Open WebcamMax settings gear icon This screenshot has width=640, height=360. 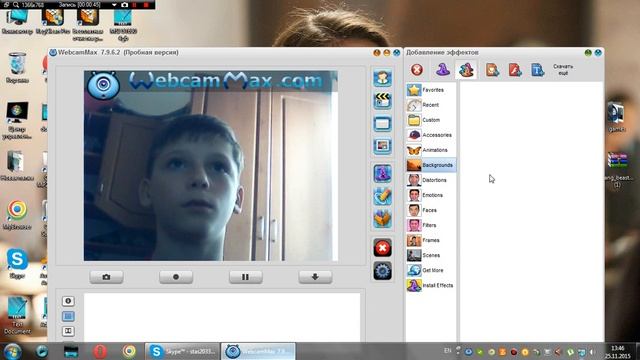[382, 271]
